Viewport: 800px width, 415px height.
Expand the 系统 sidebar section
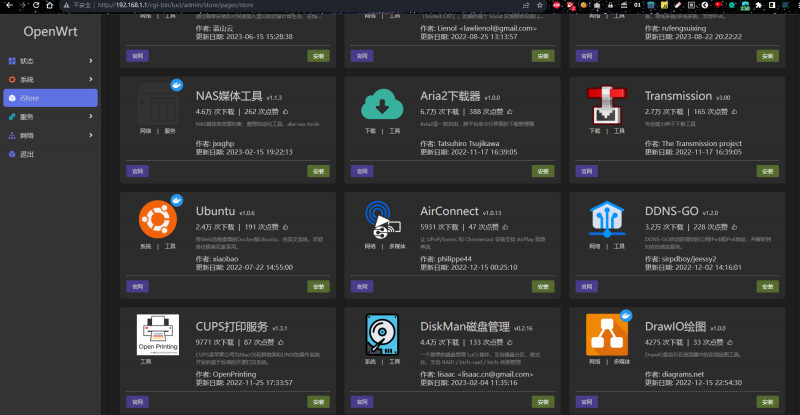tap(50, 79)
